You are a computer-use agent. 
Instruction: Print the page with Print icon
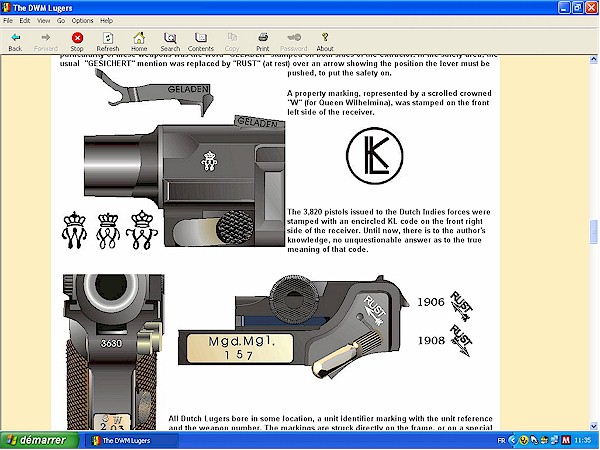click(262, 38)
